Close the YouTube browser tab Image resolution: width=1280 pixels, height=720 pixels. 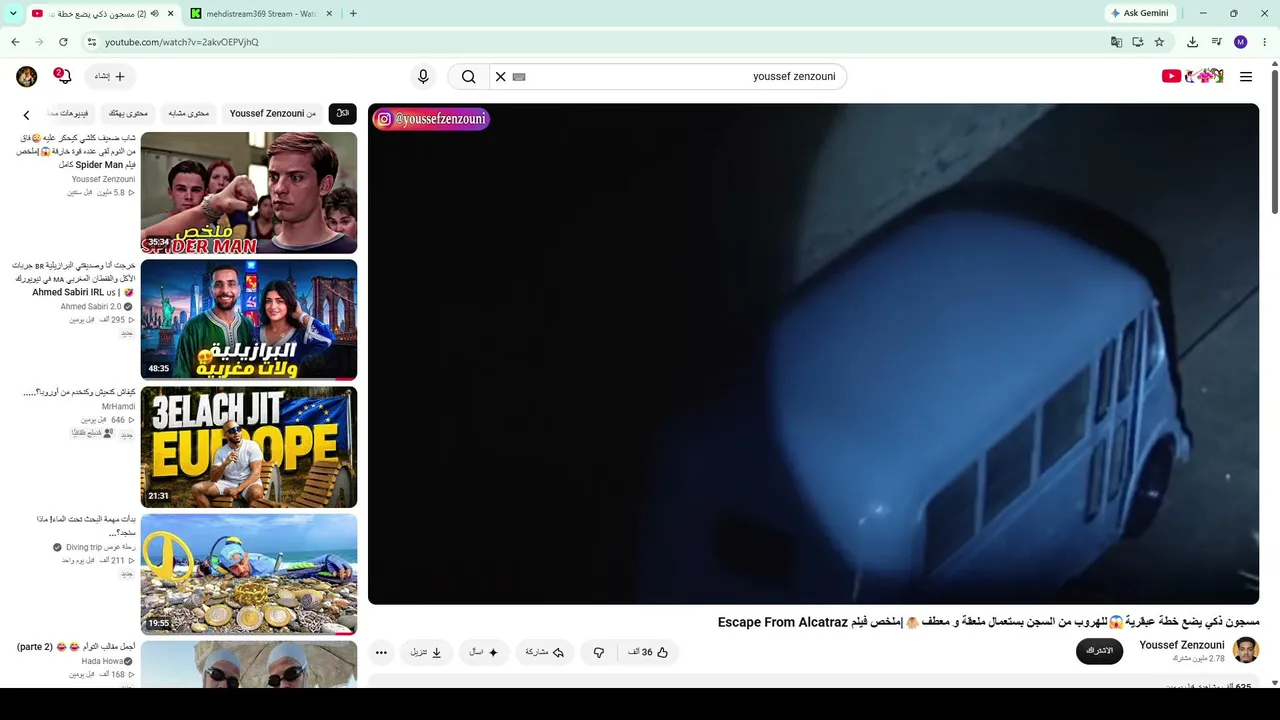tap(170, 14)
